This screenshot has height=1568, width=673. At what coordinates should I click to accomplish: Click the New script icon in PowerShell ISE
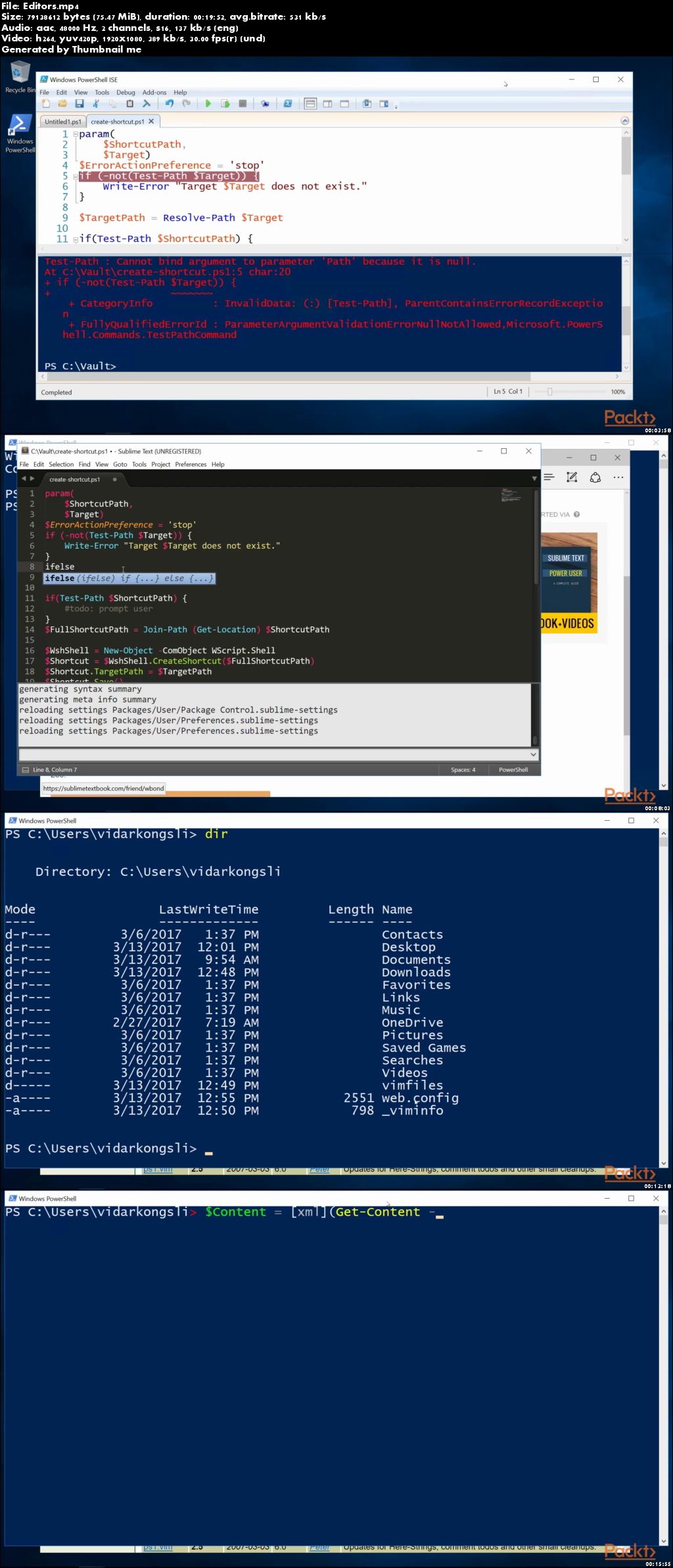tap(46, 104)
